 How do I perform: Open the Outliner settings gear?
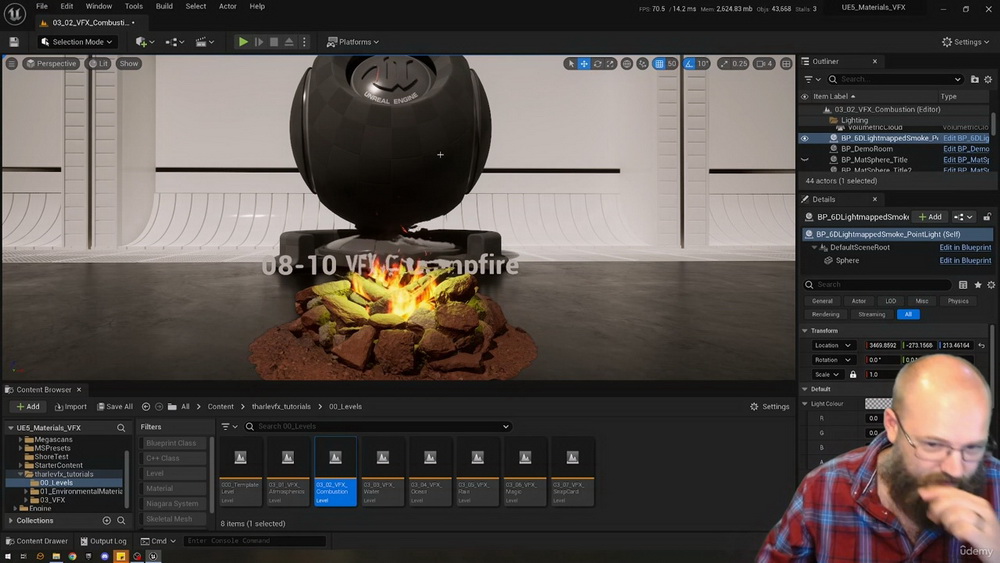[x=988, y=79]
